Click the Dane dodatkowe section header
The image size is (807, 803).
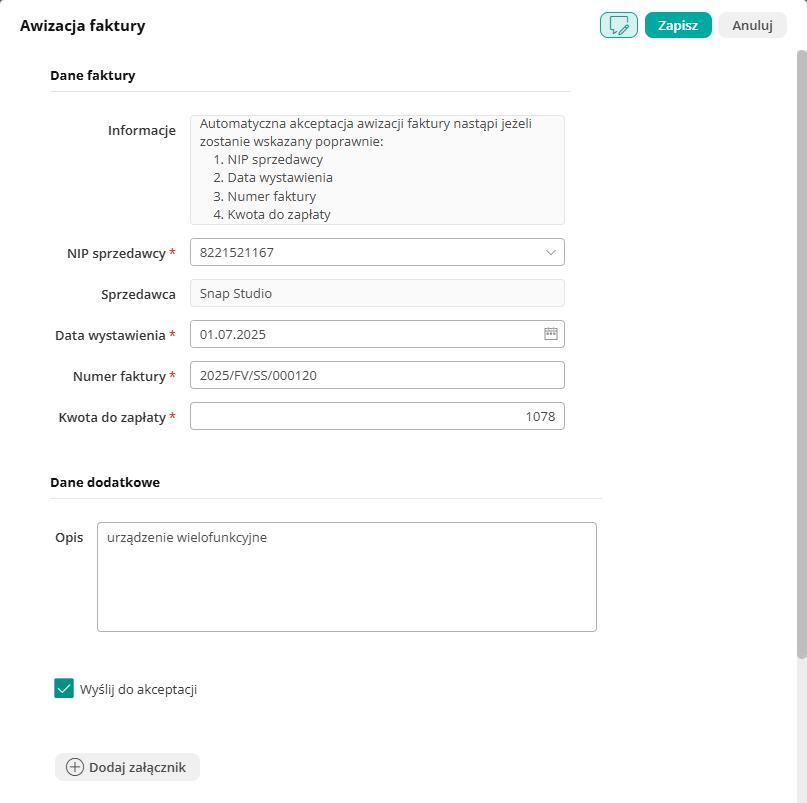[x=105, y=482]
